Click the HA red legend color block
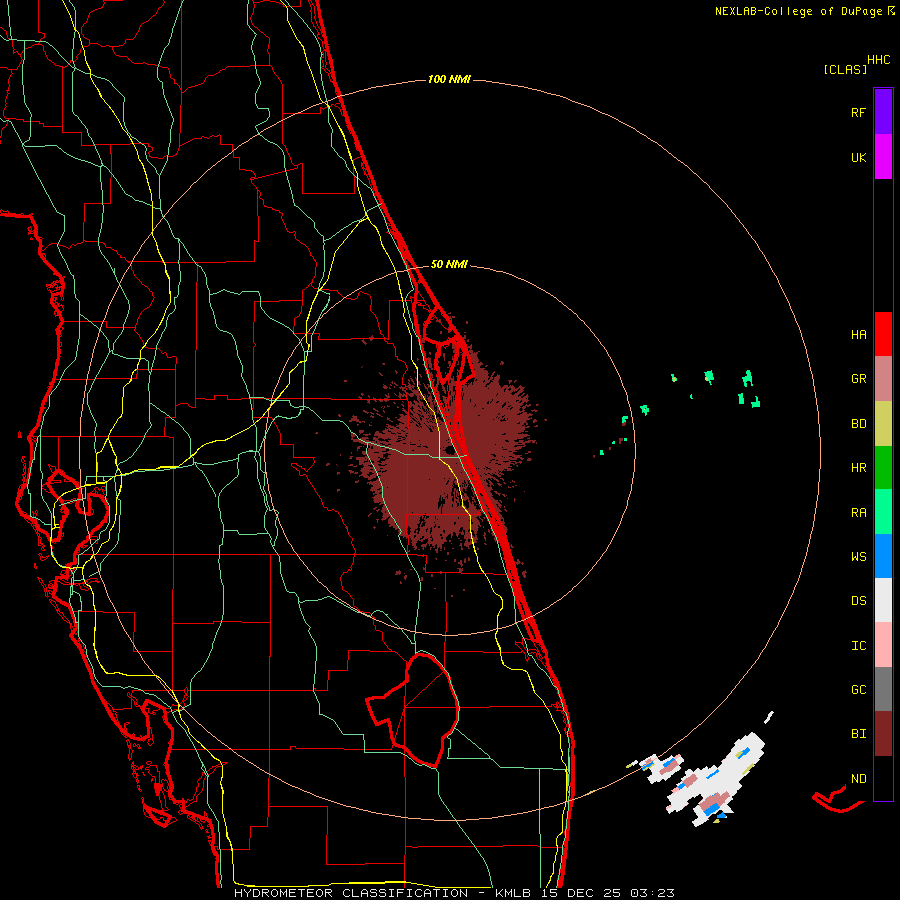 tap(883, 334)
